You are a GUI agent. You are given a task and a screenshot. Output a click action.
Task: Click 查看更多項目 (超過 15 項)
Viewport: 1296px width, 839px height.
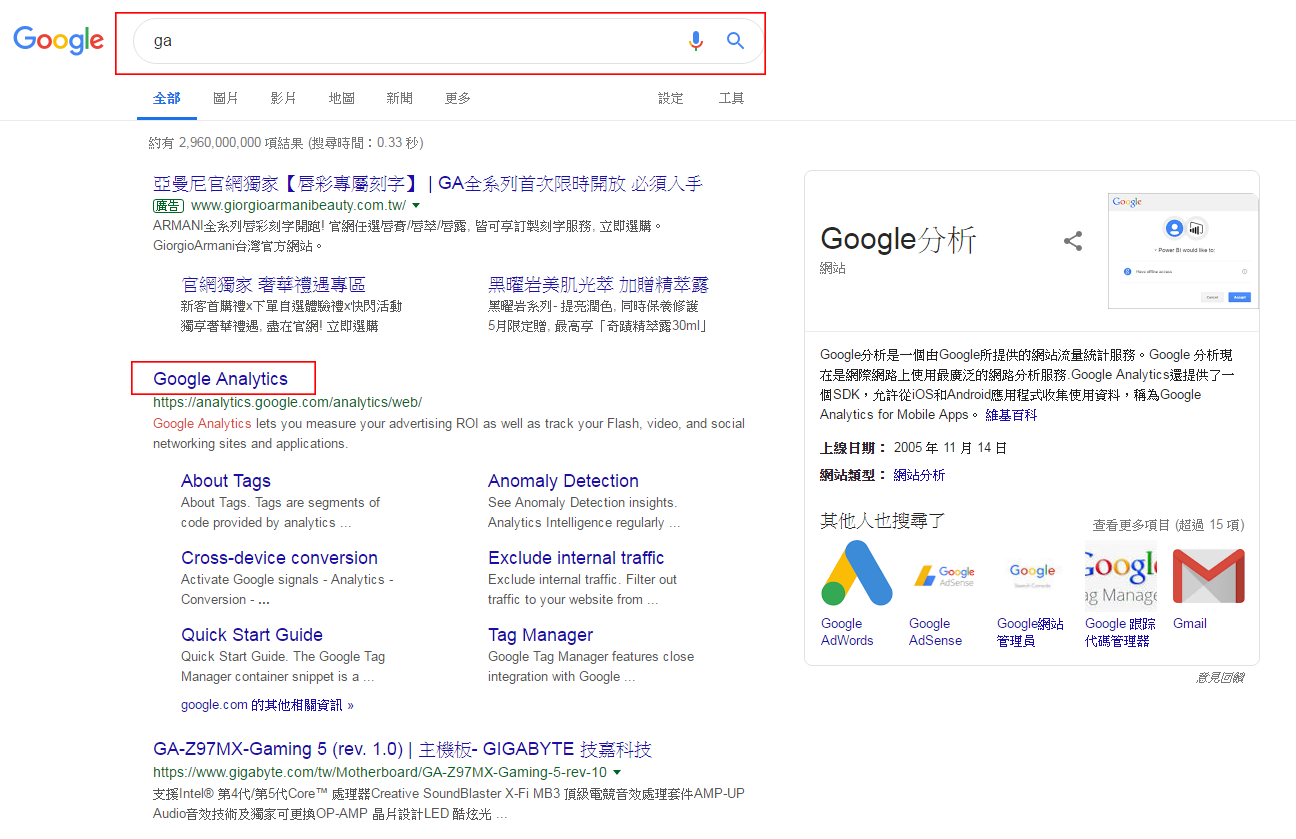point(1168,525)
